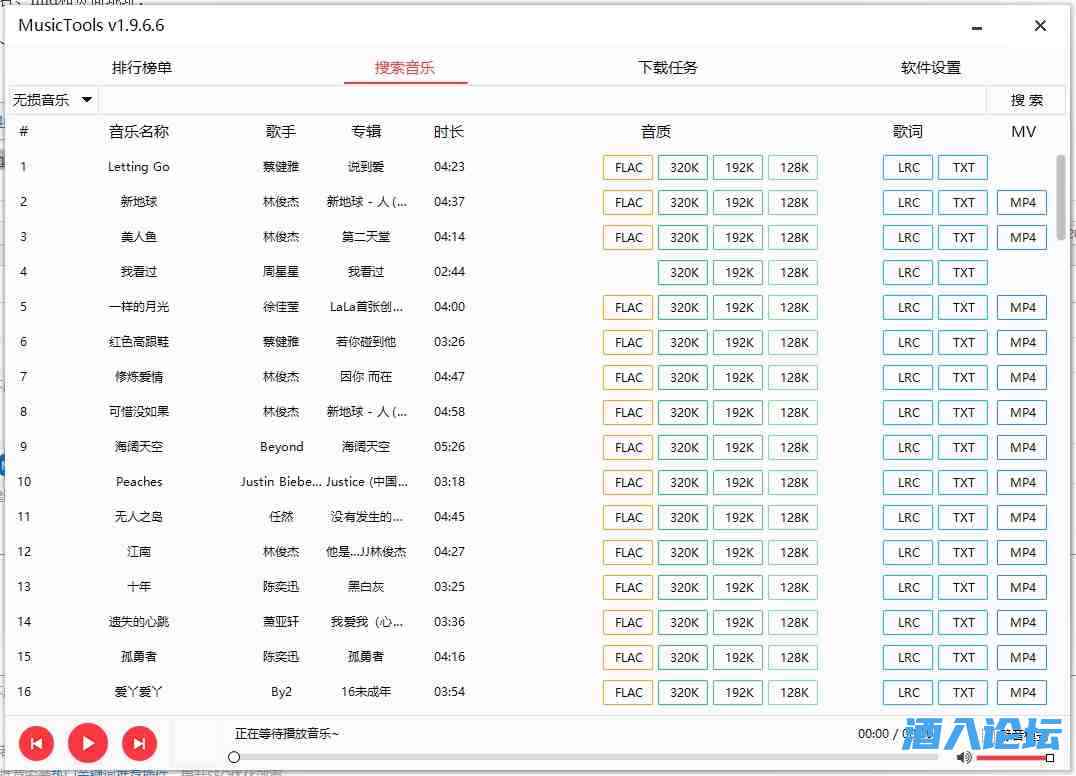This screenshot has width=1076, height=776.
Task: Click album 16未成年
Action: point(366,692)
